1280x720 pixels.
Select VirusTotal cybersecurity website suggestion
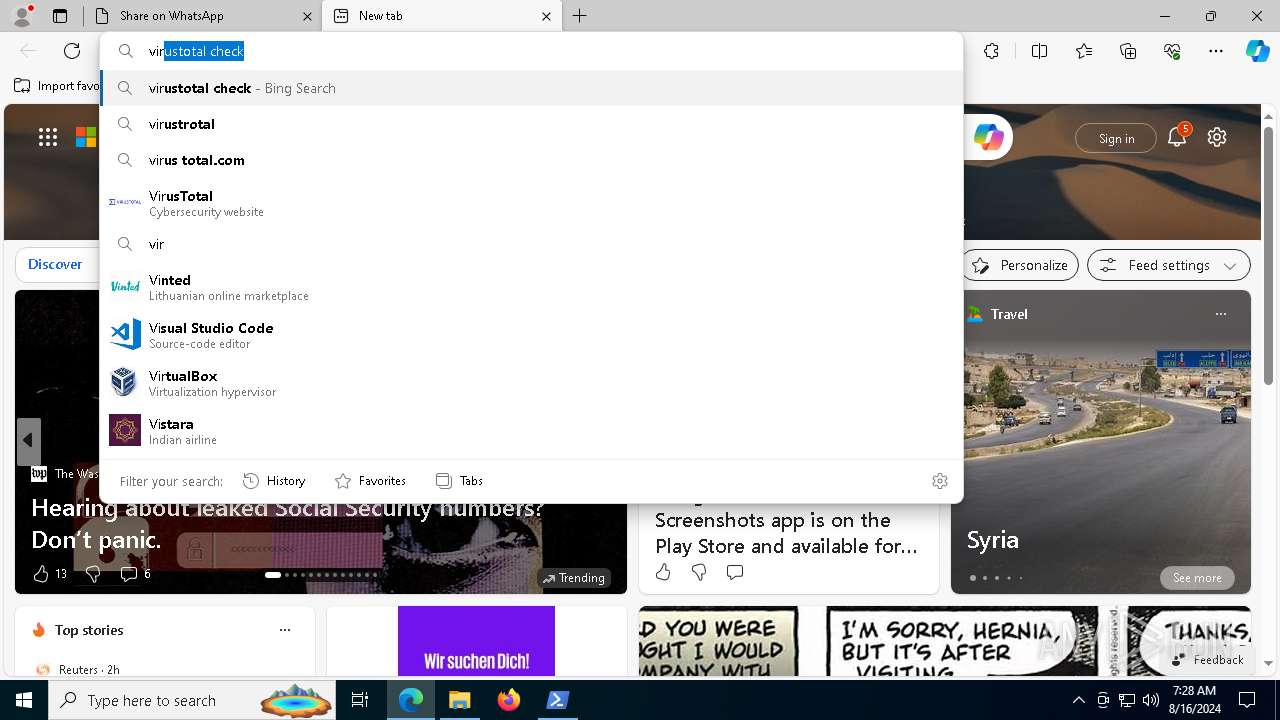531,203
